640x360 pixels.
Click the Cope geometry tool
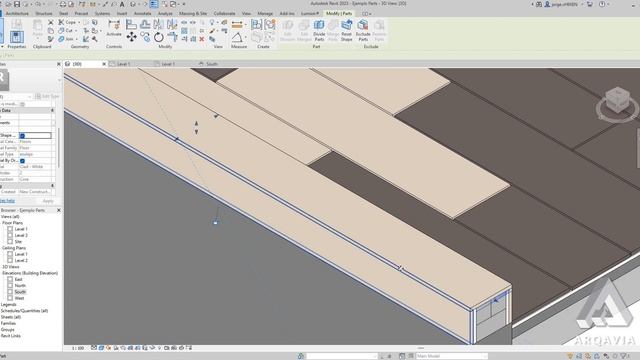pos(68,22)
